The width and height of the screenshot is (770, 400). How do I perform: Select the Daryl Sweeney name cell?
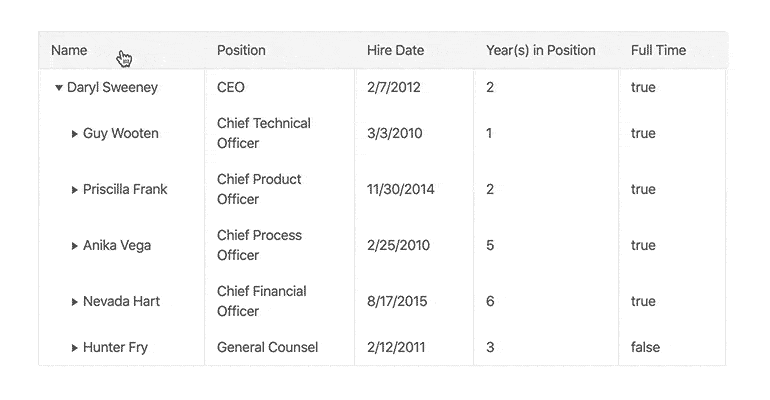point(122,87)
